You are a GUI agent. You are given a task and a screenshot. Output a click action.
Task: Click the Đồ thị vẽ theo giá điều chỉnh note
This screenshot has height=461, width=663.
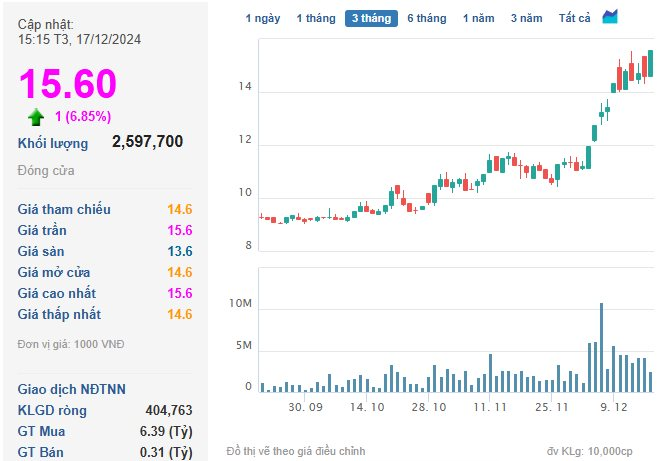click(x=296, y=451)
